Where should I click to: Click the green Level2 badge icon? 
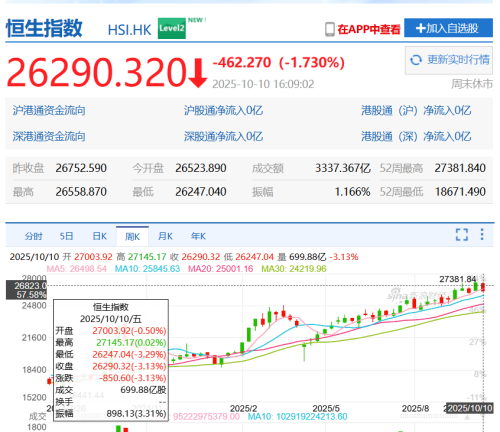tap(172, 28)
